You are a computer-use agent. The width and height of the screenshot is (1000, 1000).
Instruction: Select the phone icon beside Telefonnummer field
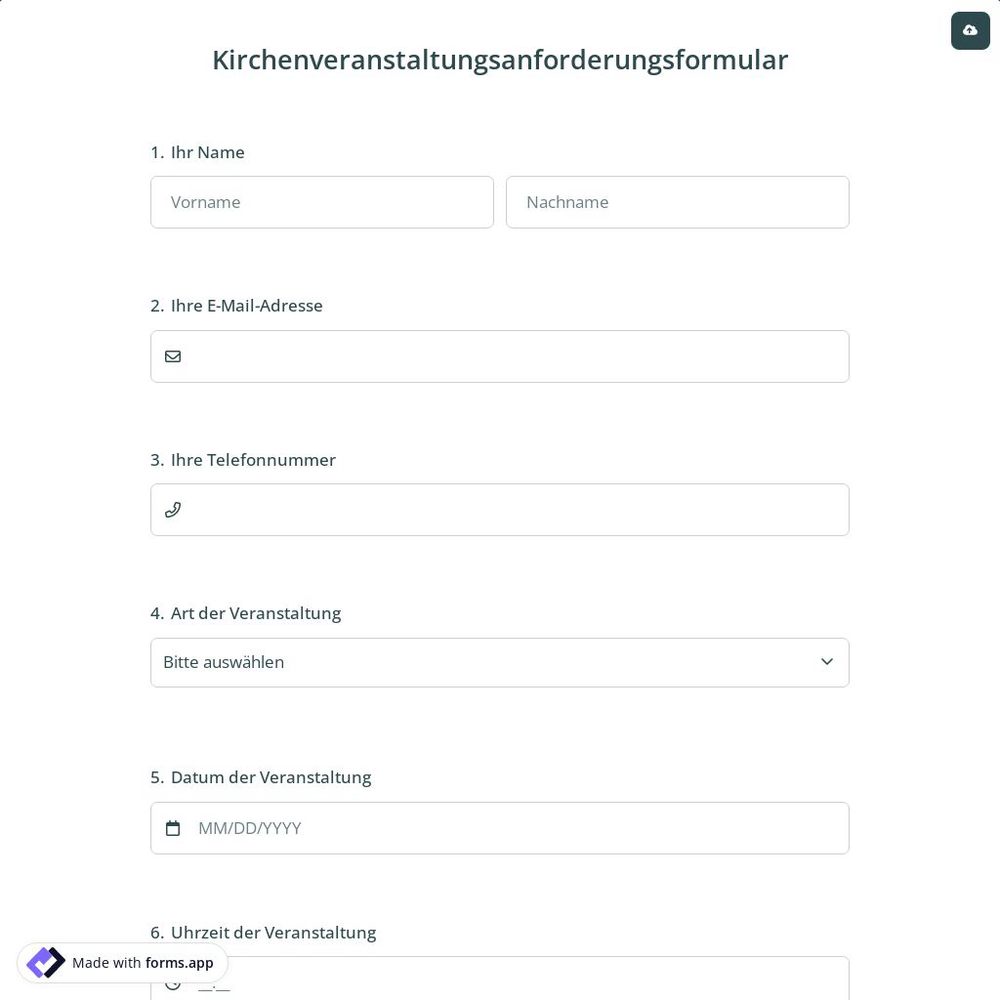click(173, 509)
